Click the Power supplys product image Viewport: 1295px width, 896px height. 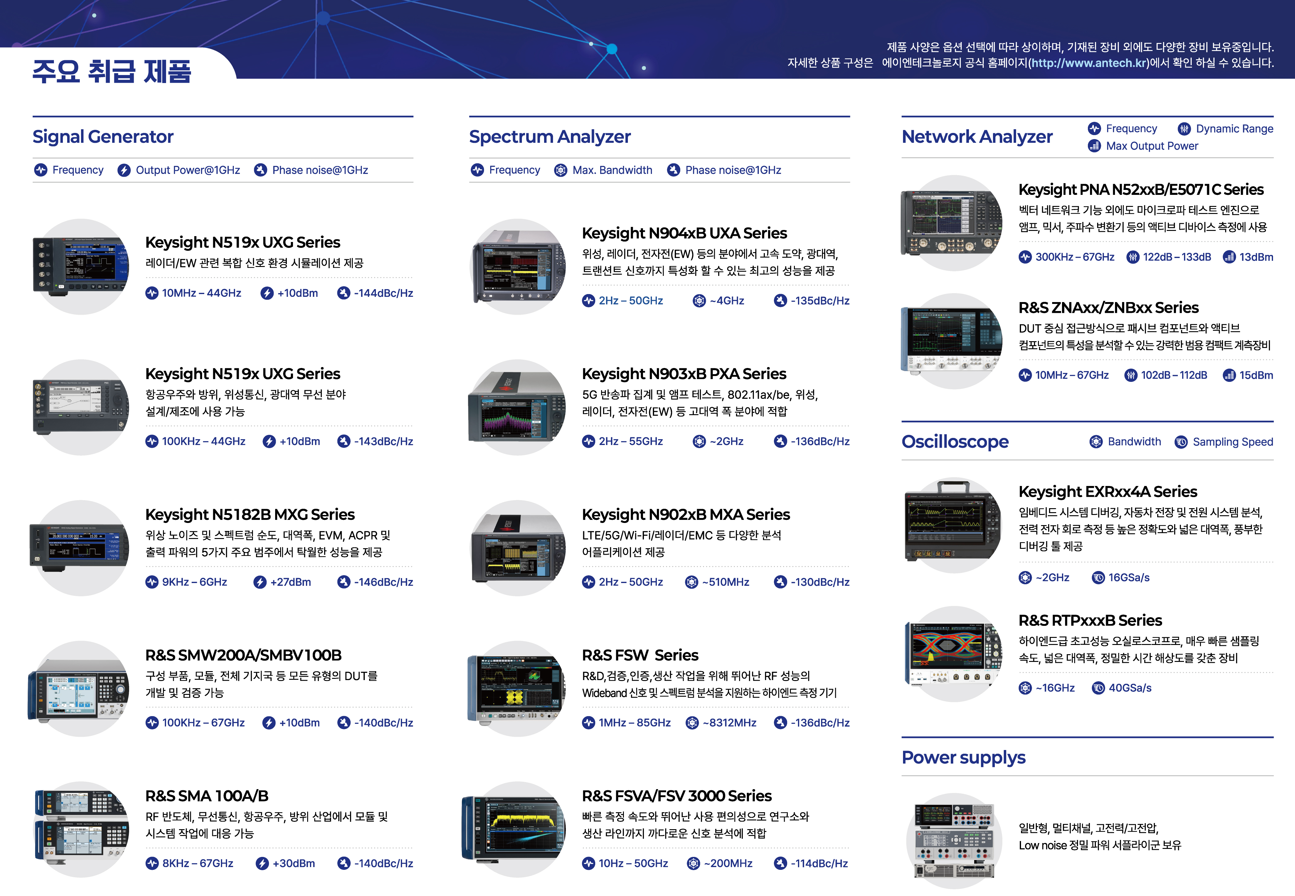point(953,838)
